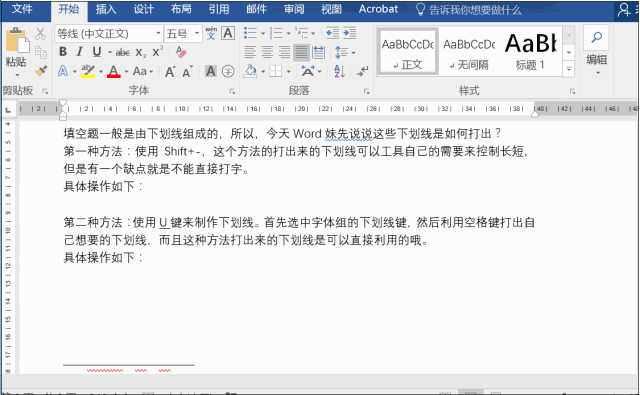Open text effects icon
The image size is (640, 395).
63,71
